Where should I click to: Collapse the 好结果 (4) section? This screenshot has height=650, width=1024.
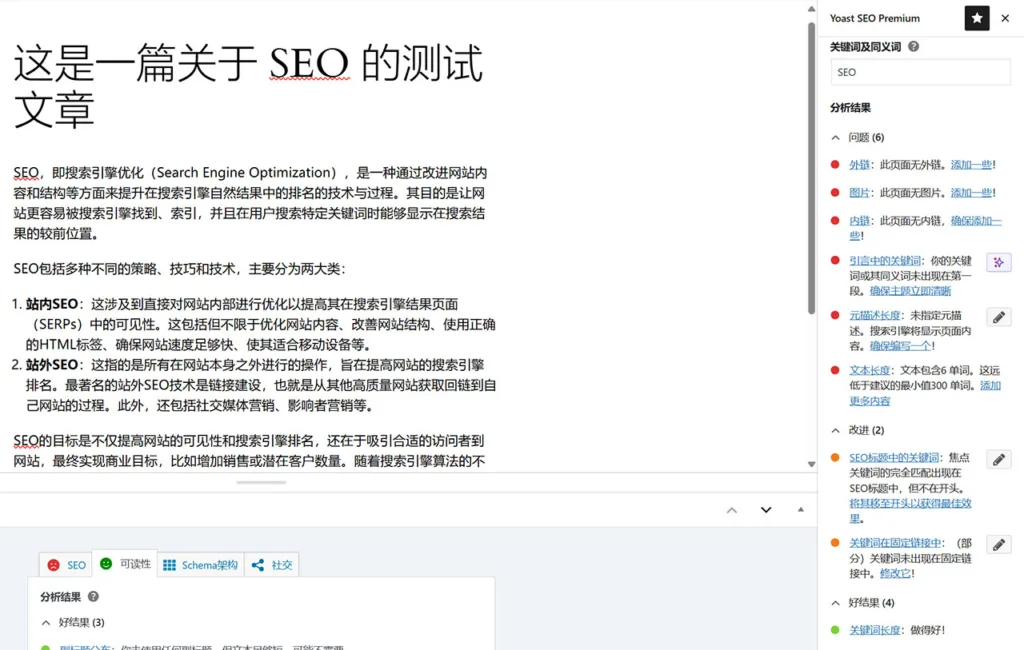(x=836, y=602)
